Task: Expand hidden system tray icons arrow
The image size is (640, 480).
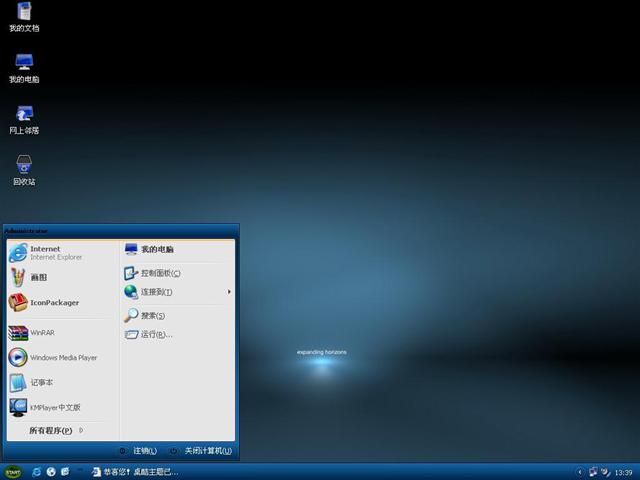Action: coord(580,472)
